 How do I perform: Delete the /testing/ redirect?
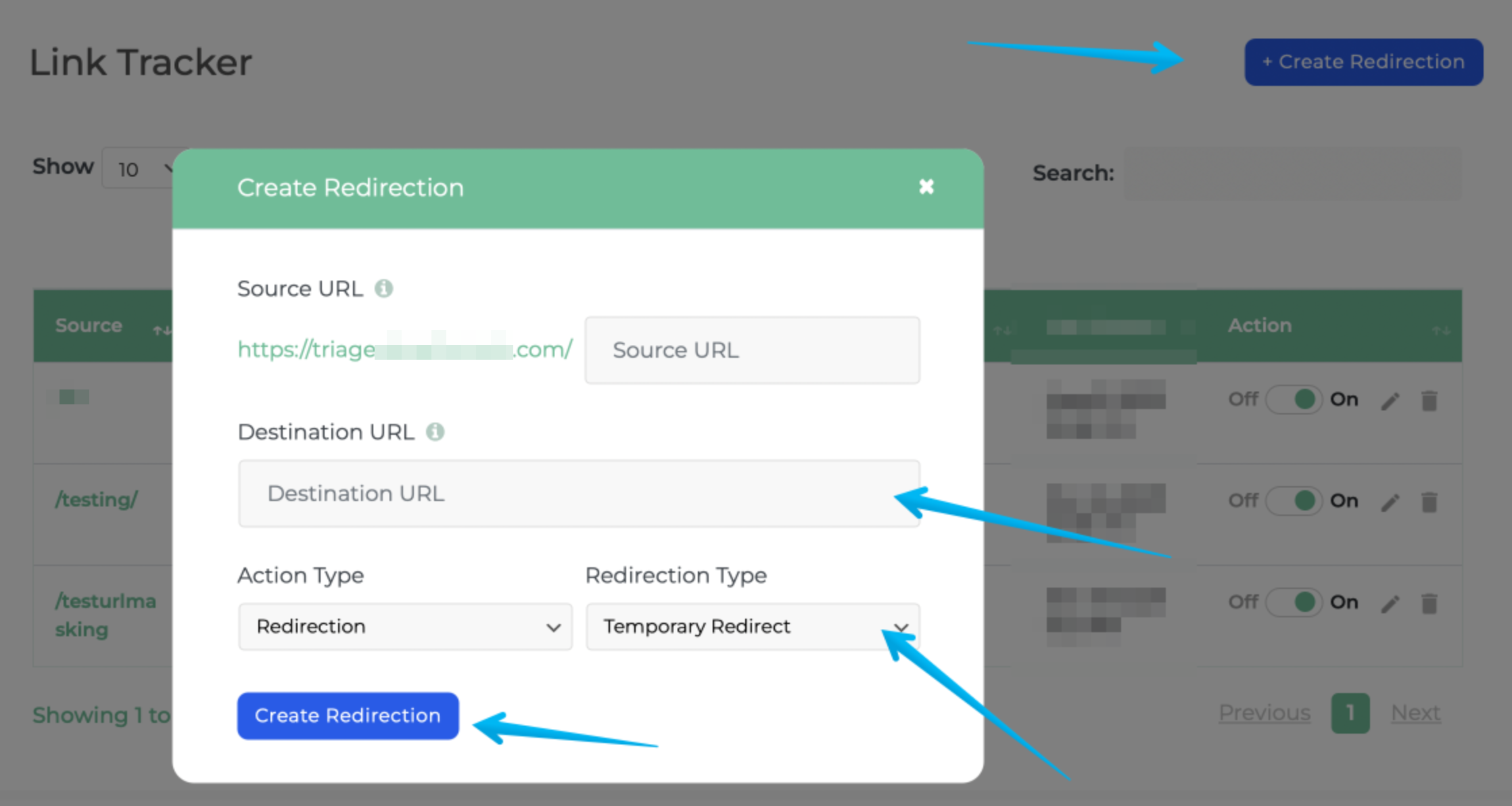[1430, 501]
